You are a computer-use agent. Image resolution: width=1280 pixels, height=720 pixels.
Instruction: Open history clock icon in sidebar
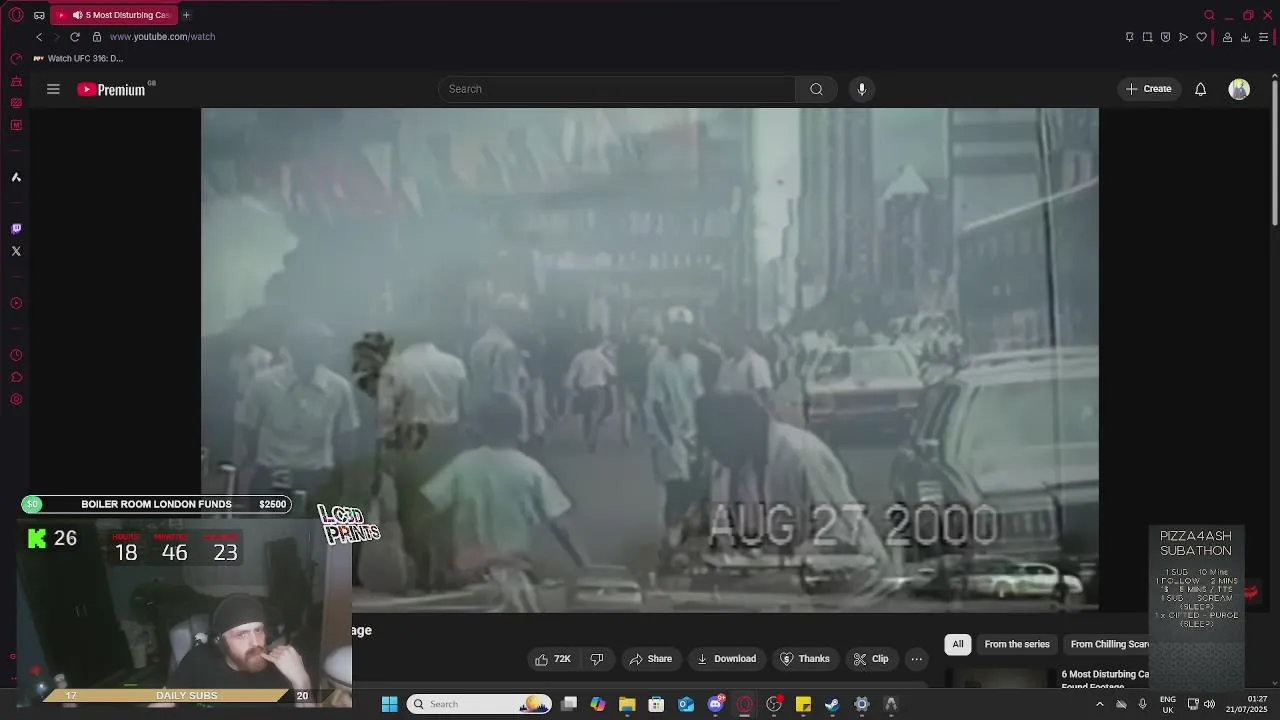tap(16, 356)
